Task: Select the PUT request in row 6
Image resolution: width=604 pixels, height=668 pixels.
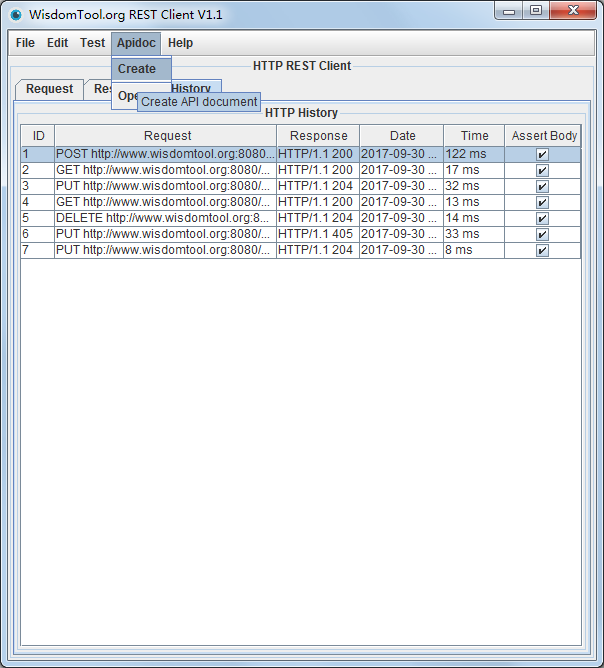Action: coord(165,234)
